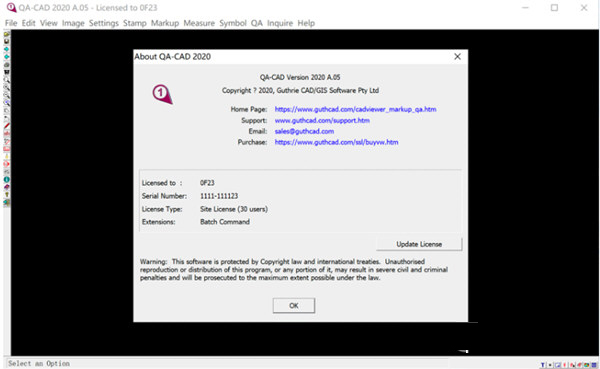Click the Update License button
600x369 pixels.
[419, 244]
